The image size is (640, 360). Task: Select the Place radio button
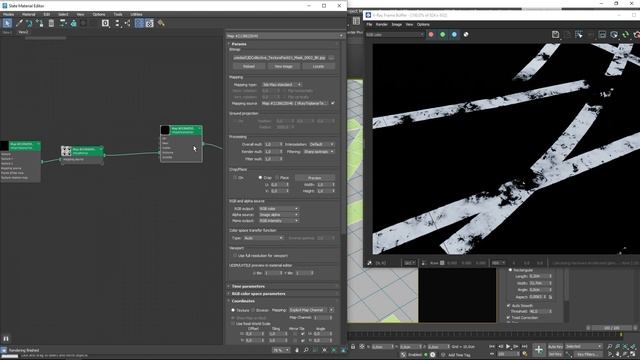277,178
